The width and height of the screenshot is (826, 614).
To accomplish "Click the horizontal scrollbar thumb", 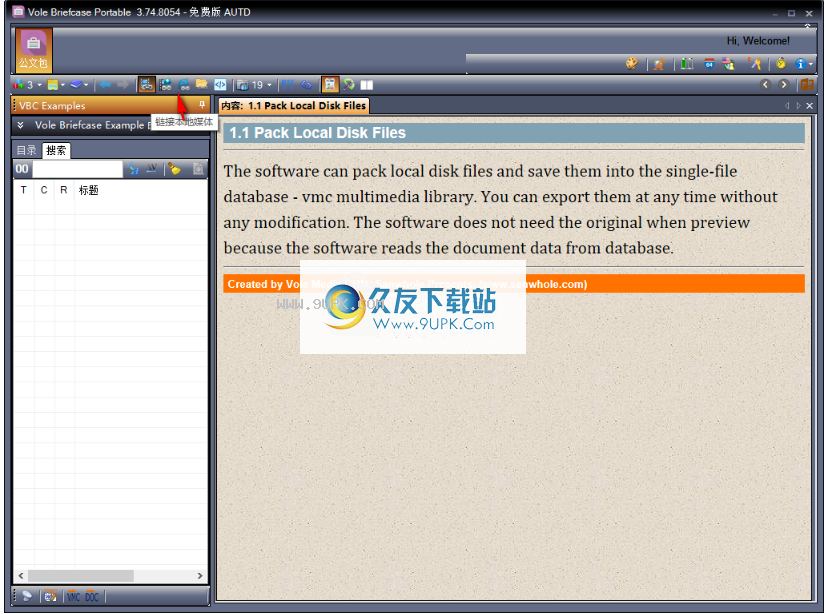I will click(x=81, y=576).
